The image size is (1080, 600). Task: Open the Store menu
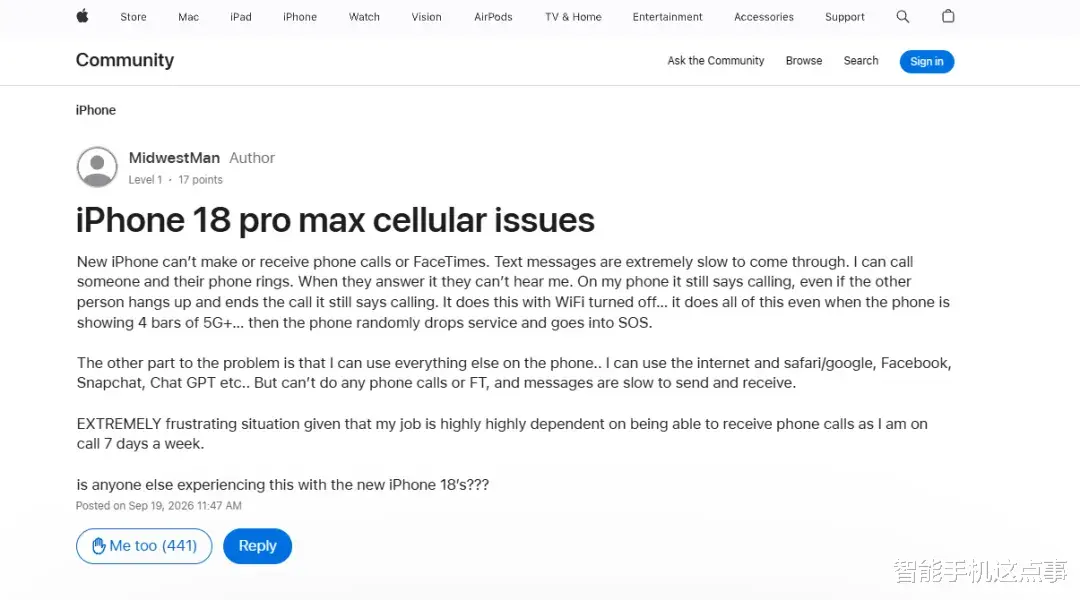click(x=133, y=17)
